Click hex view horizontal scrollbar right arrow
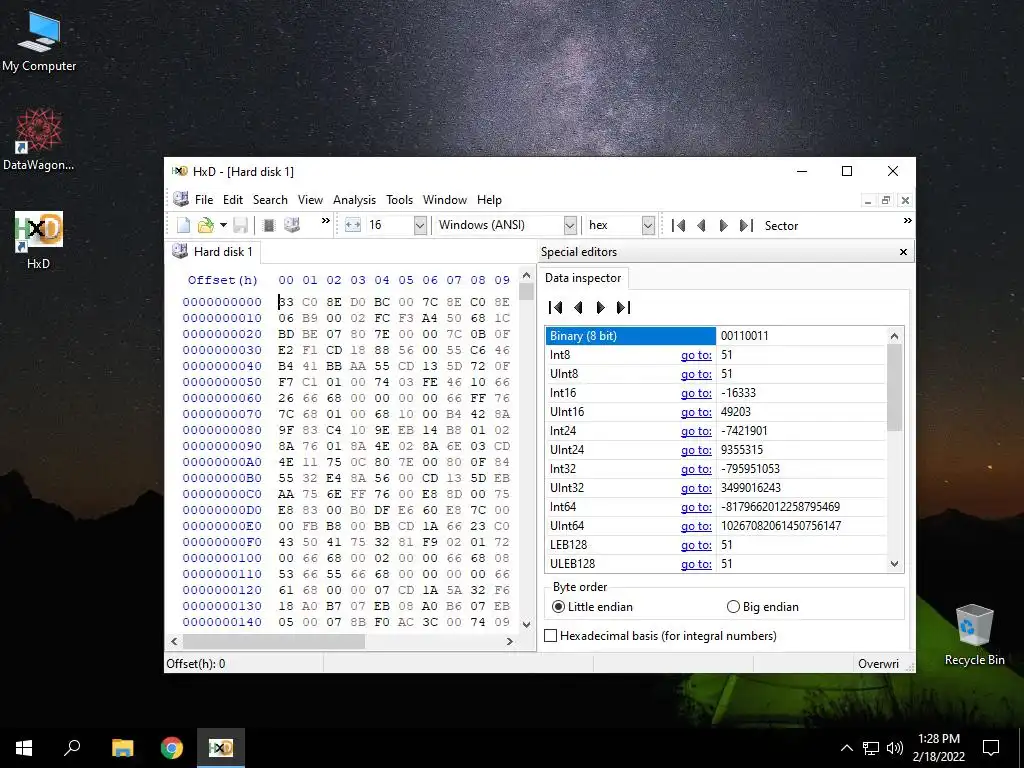The image size is (1024, 768). click(509, 641)
